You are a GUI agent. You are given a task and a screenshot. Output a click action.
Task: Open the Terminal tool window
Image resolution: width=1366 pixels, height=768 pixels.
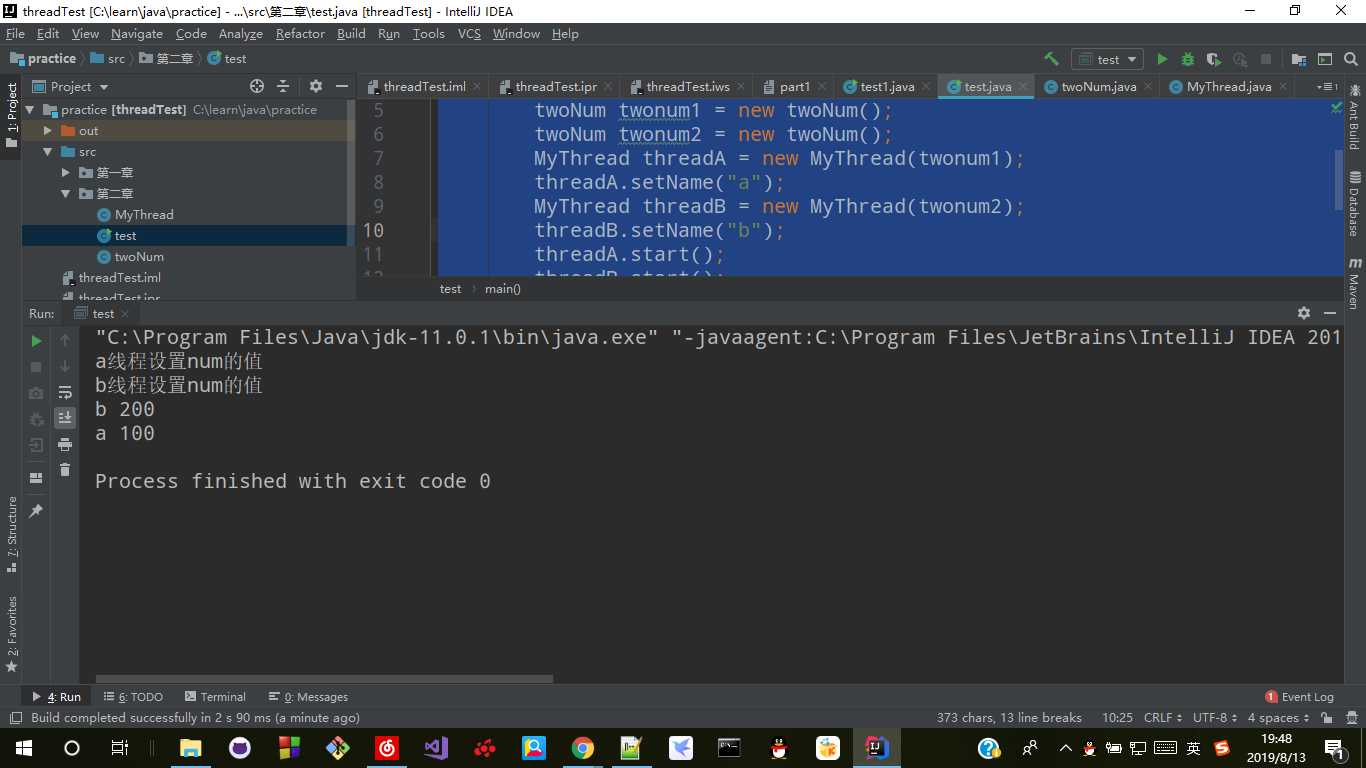[213, 697]
